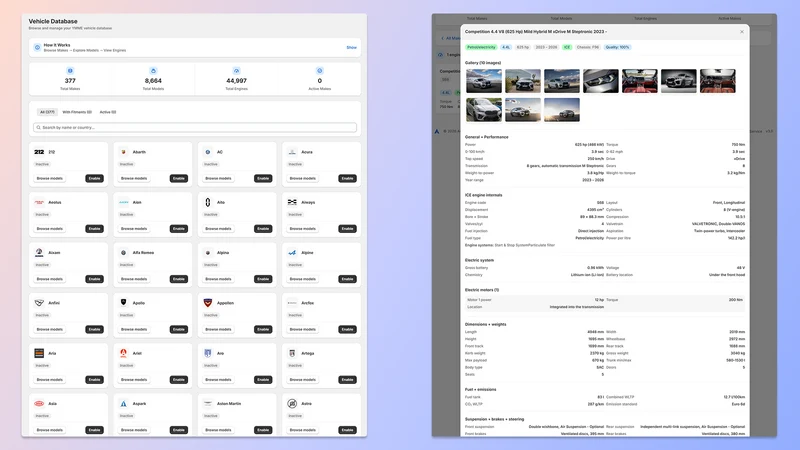Click the Asia brand logo
This screenshot has height=450, width=800.
click(x=39, y=404)
